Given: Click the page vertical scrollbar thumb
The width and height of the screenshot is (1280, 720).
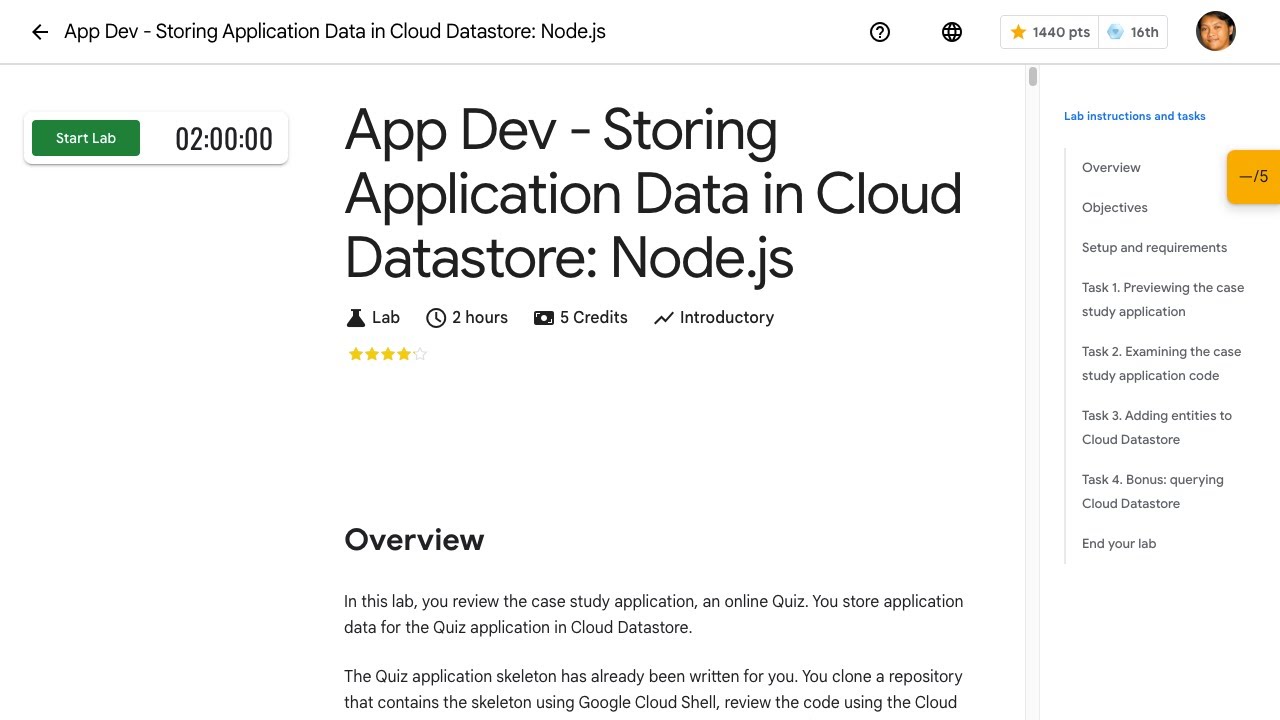Looking at the screenshot, I should click(1032, 77).
